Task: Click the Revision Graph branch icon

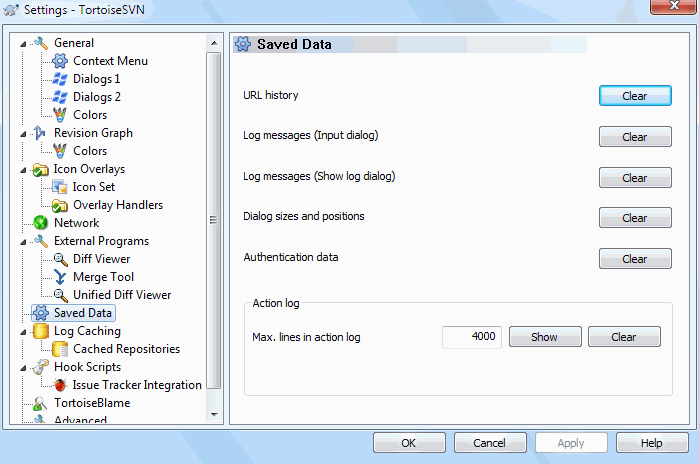Action: pos(40,133)
